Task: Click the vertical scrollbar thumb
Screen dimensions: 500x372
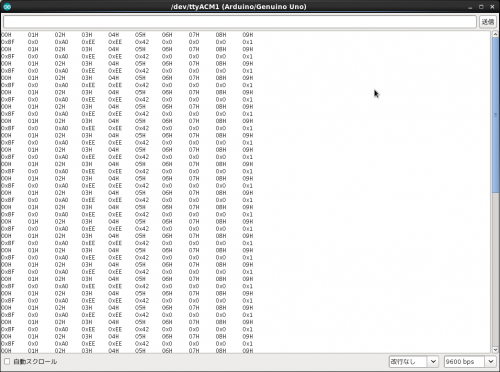Action: pos(495,115)
